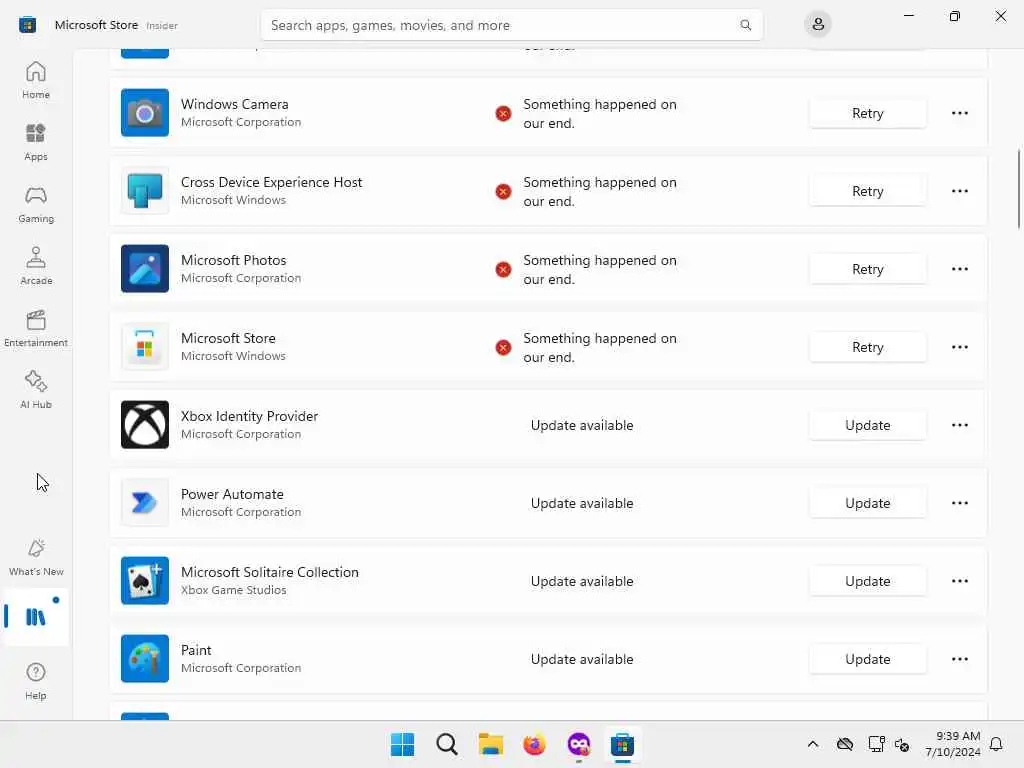1024x768 pixels.
Task: Open taskbar Search
Action: tap(447, 744)
